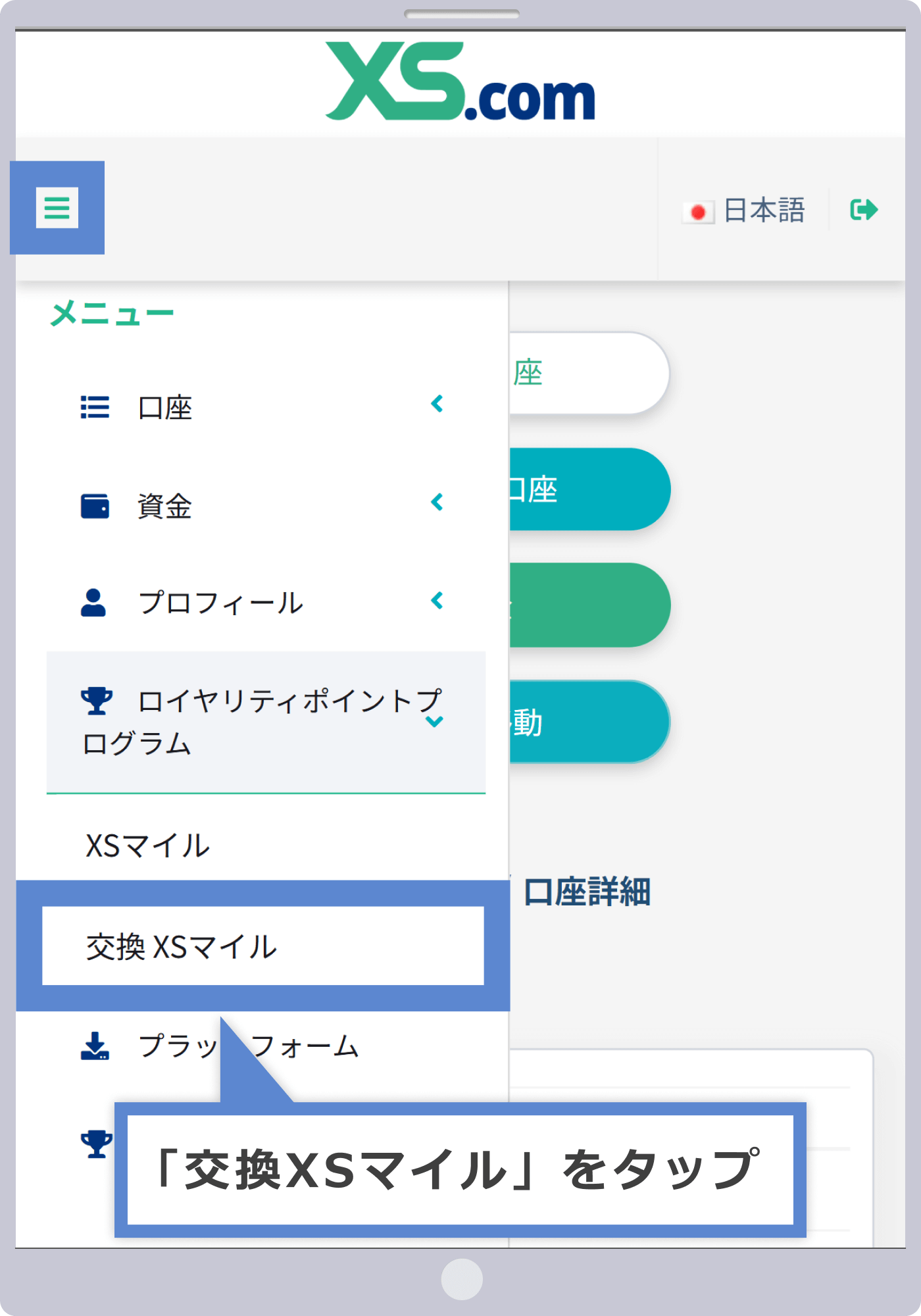Click the list icon beside 口座
The width and height of the screenshot is (921, 1316).
pos(95,407)
